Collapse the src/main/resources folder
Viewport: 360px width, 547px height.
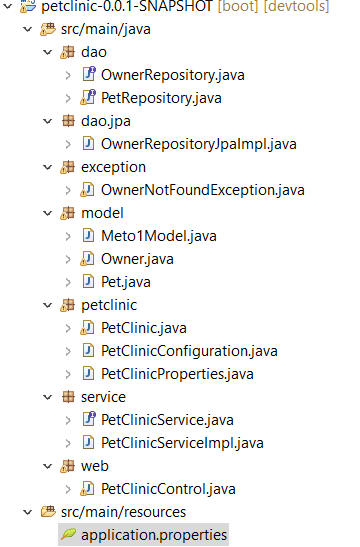click(27, 512)
